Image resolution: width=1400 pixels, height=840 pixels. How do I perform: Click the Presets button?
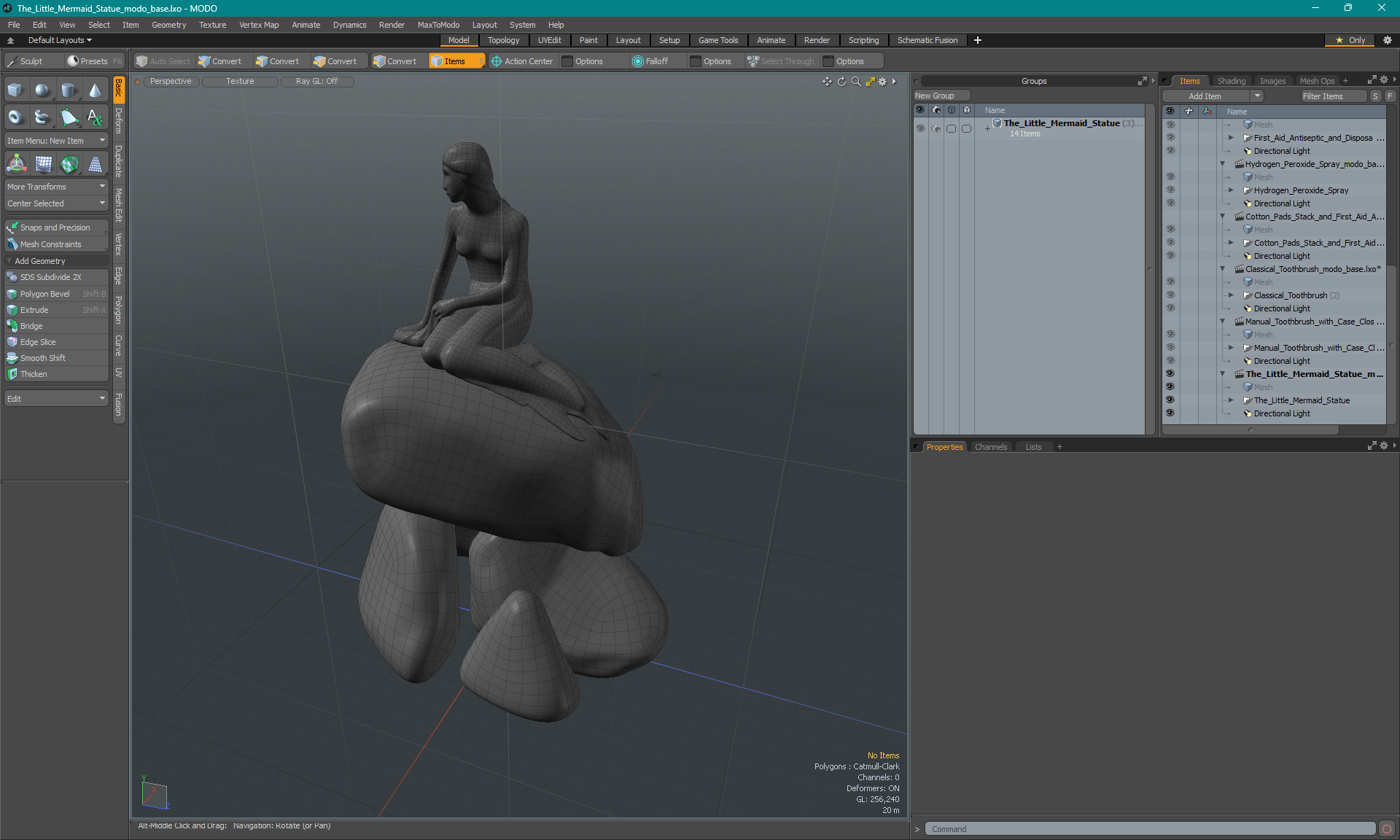[94, 61]
